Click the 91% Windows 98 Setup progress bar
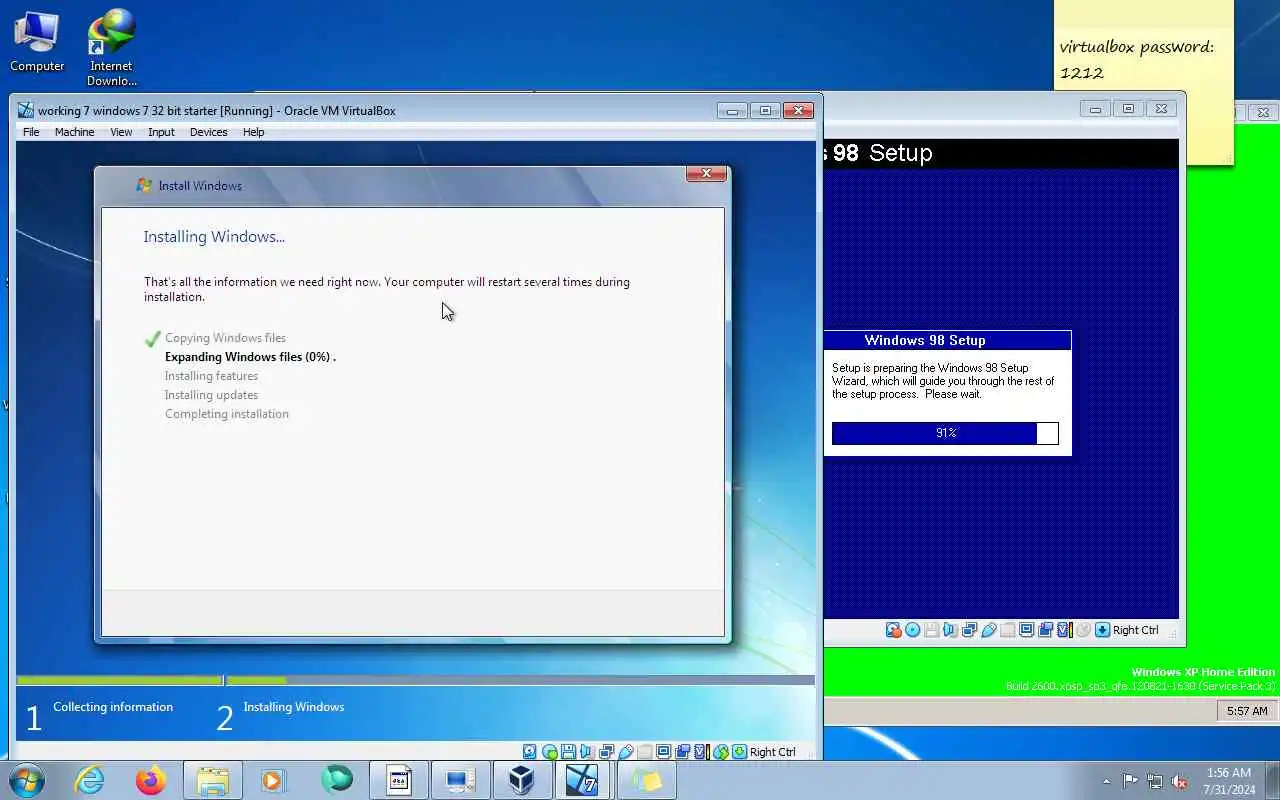Viewport: 1280px width, 800px height. click(945, 433)
